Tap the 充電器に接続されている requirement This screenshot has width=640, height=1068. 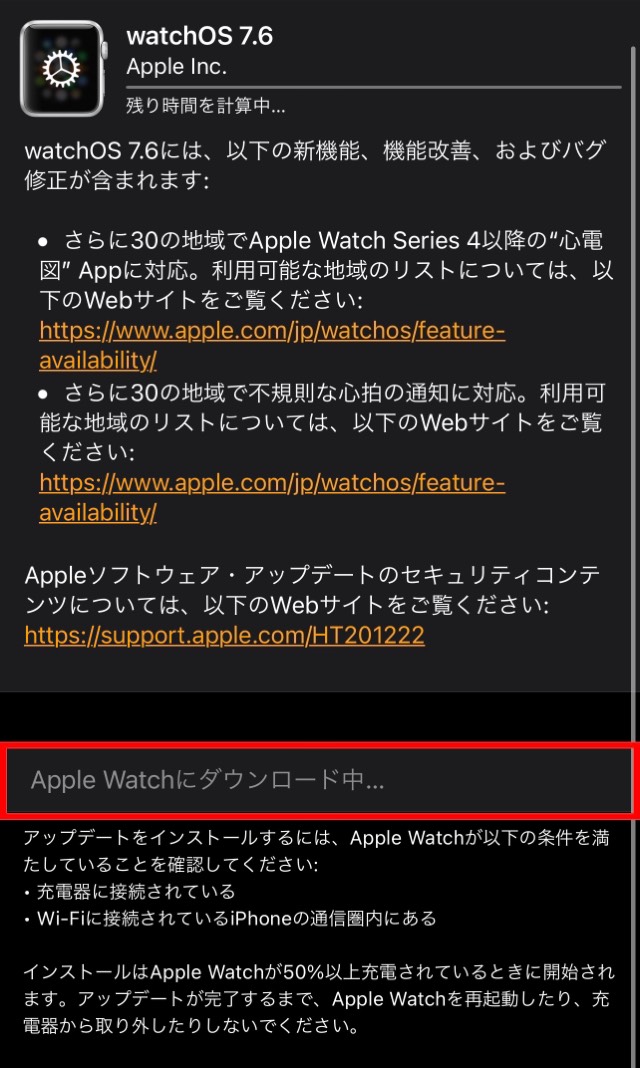click(135, 892)
